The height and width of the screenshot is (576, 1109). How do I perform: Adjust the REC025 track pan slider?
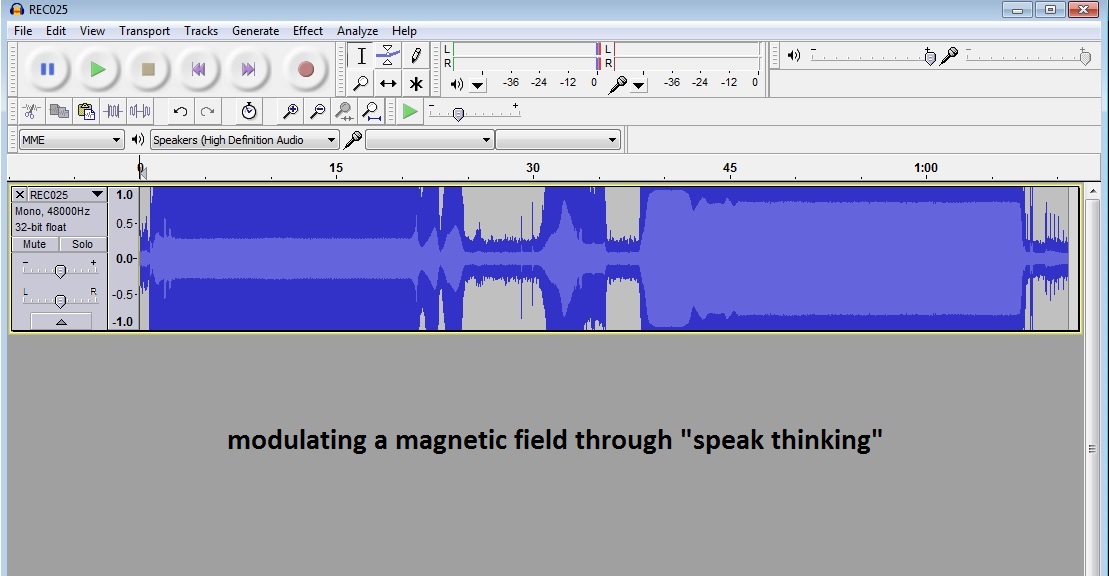(60, 300)
